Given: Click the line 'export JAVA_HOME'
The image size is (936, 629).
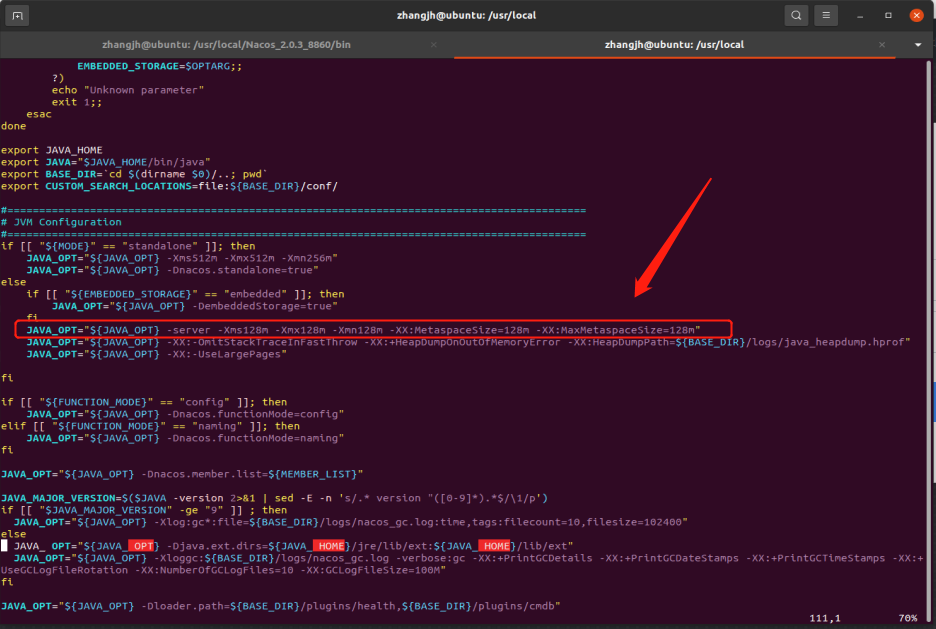Looking at the screenshot, I should [x=52, y=150].
